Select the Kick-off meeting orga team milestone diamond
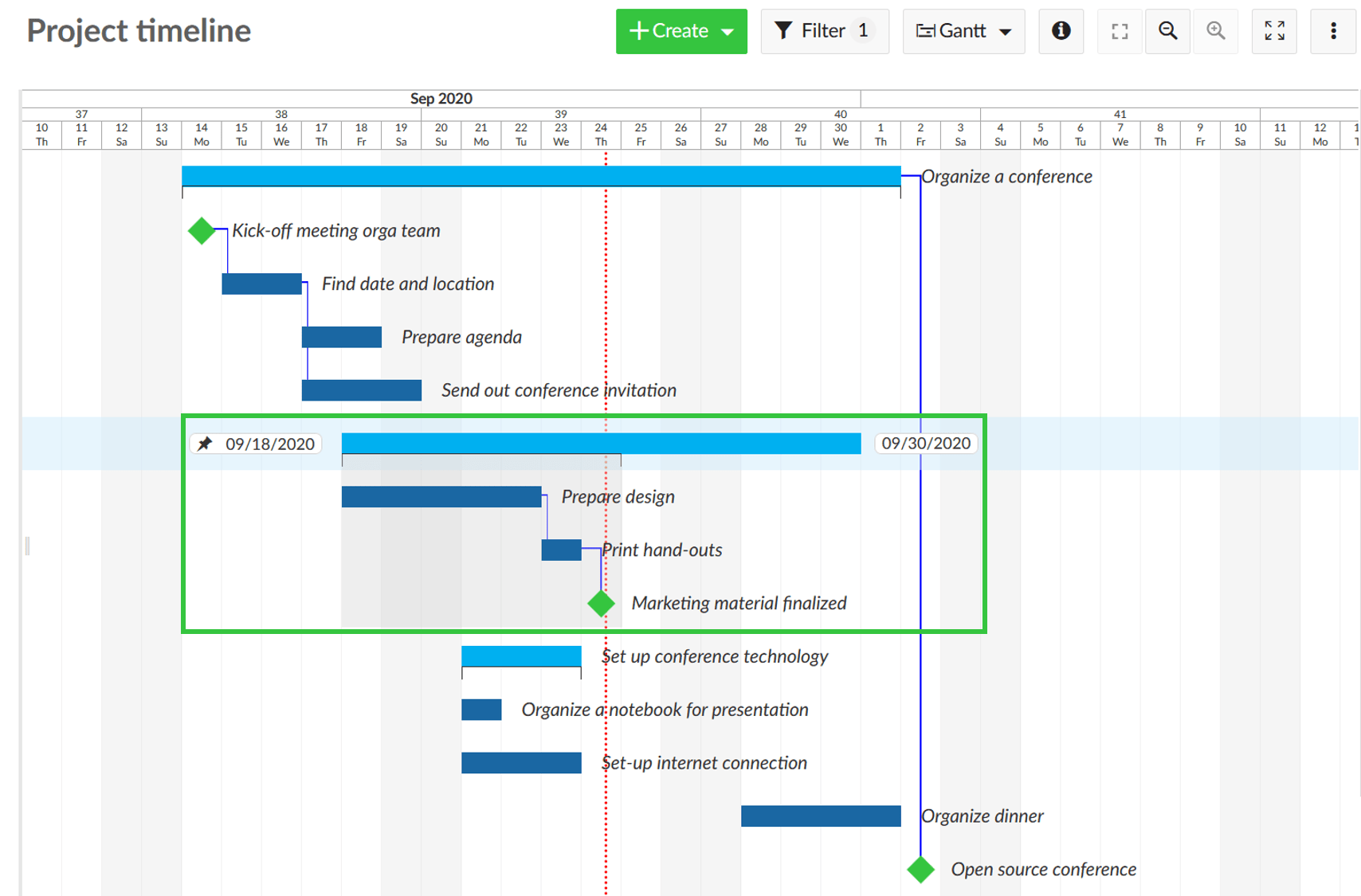Image resolution: width=1361 pixels, height=896 pixels. (202, 230)
